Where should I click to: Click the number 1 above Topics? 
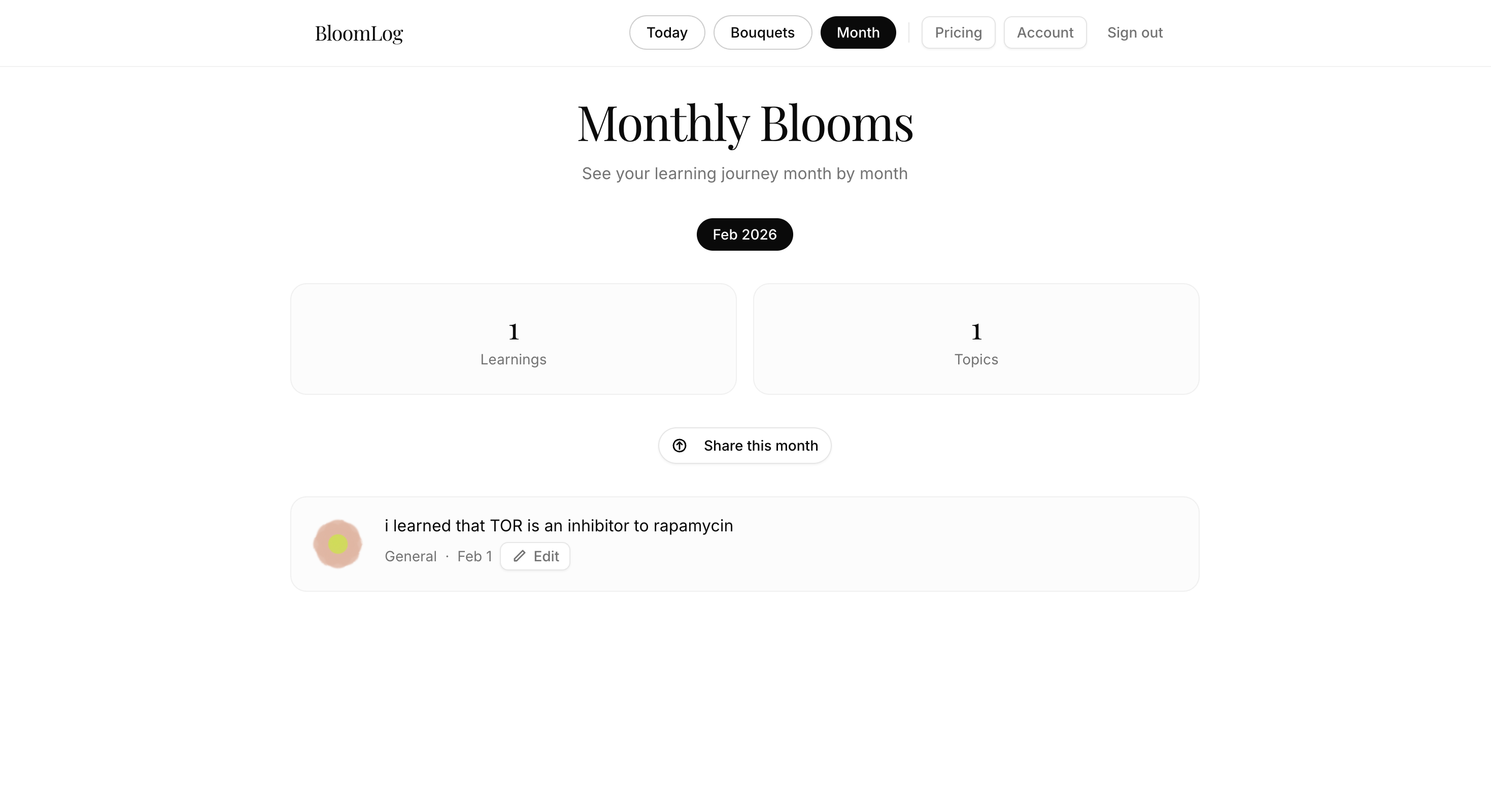click(976, 331)
